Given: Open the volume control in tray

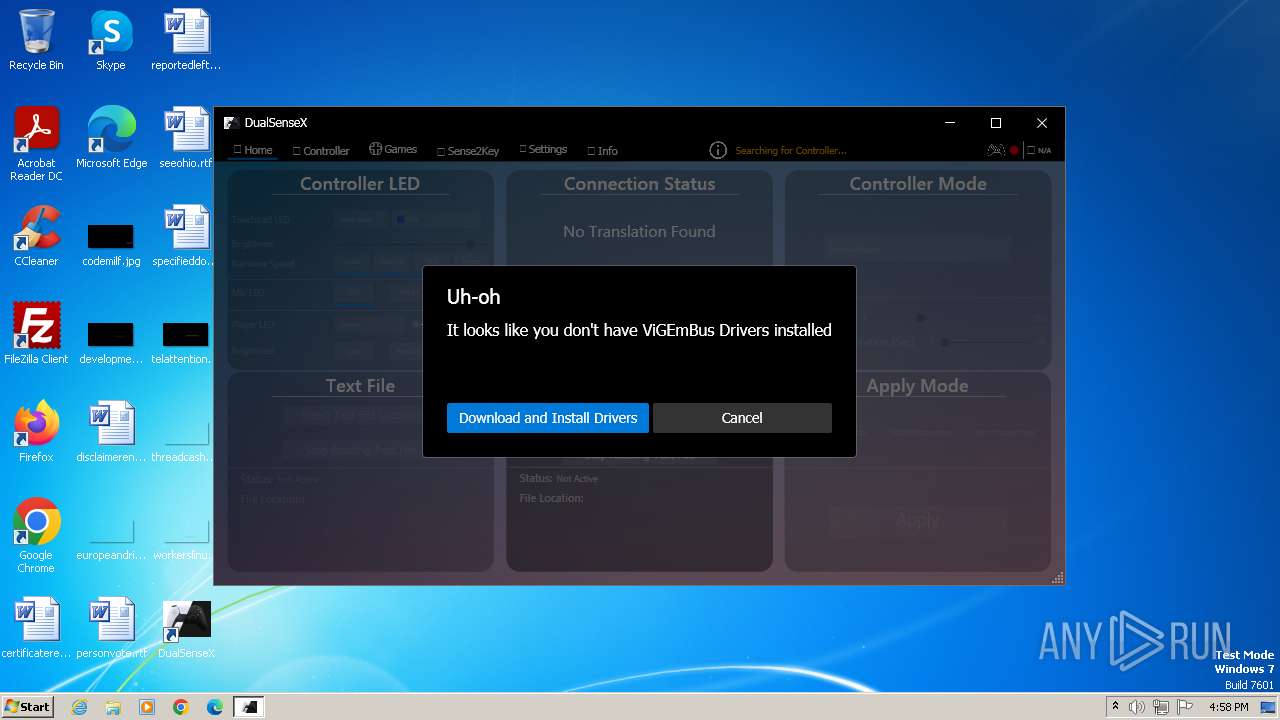Looking at the screenshot, I should click(x=1137, y=707).
